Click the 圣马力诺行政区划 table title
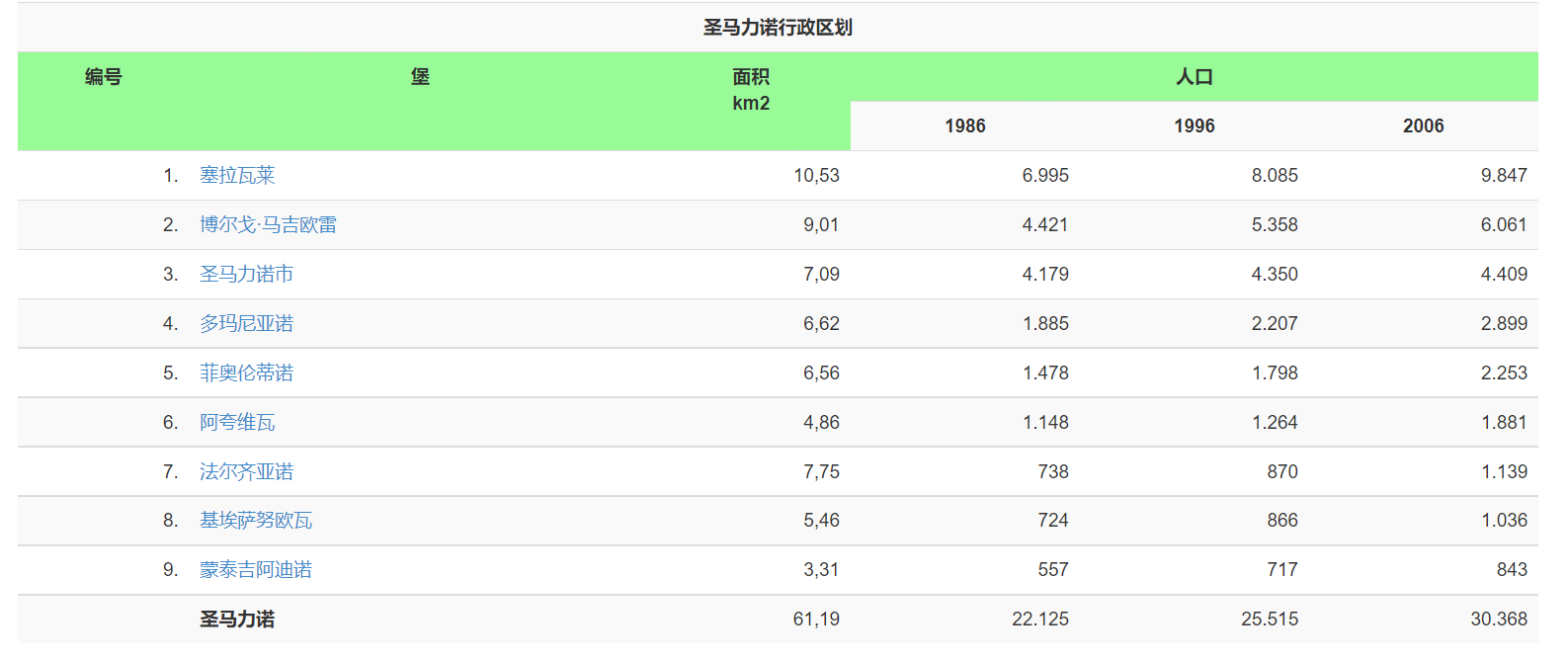This screenshot has height=662, width=1568. 778,28
